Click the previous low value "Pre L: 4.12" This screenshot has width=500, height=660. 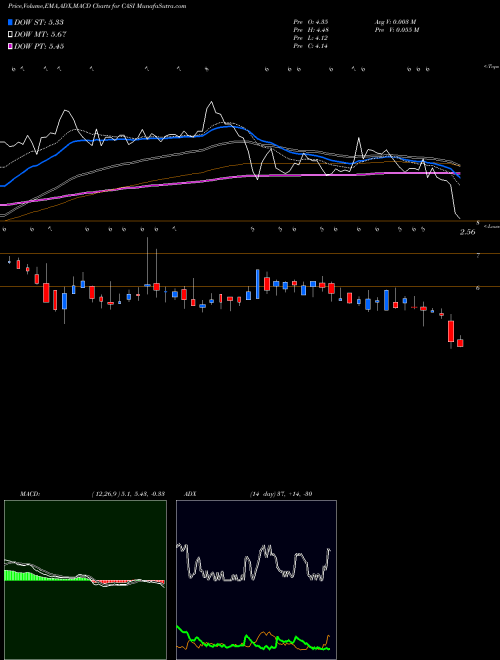coord(311,38)
